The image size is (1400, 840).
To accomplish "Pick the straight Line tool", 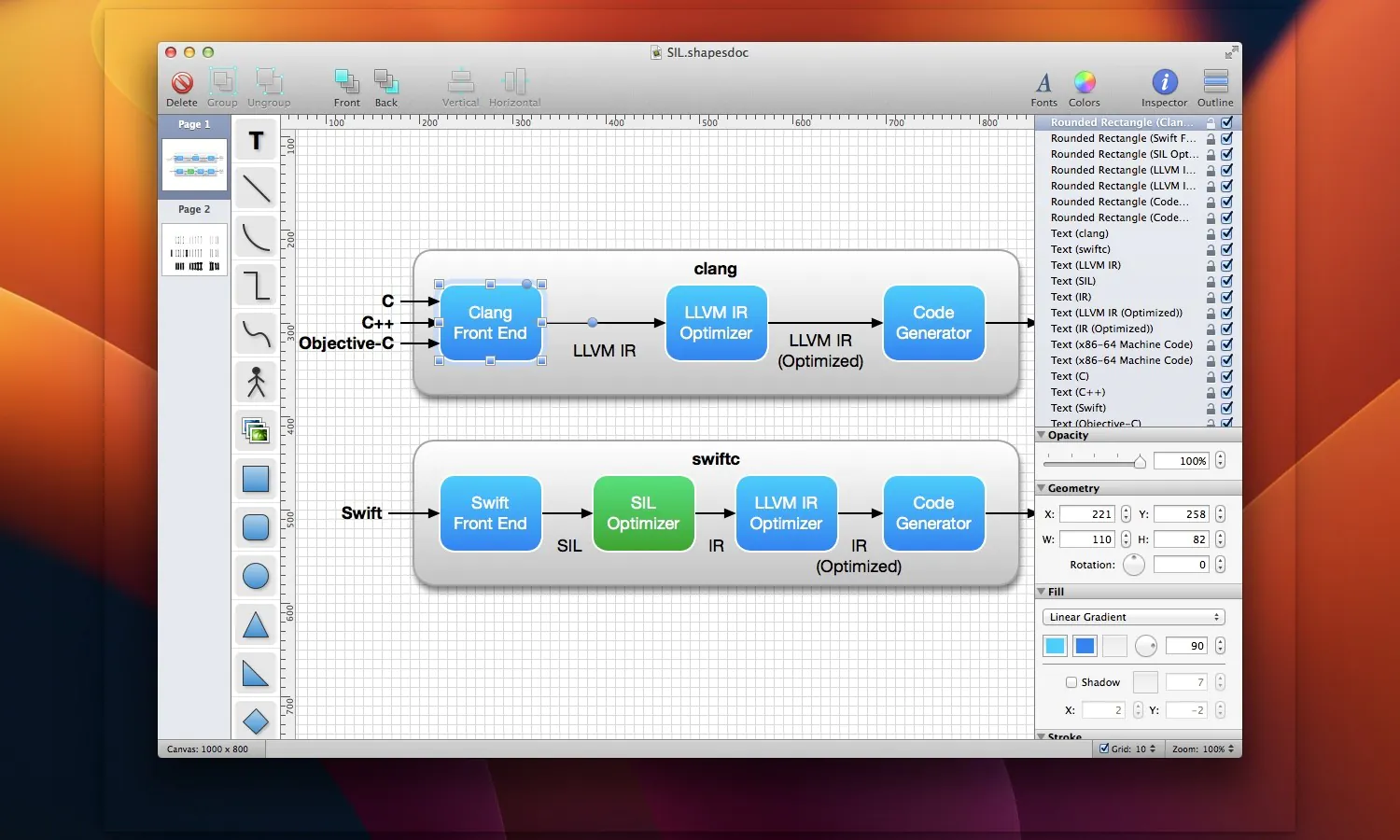I will pyautogui.click(x=256, y=189).
